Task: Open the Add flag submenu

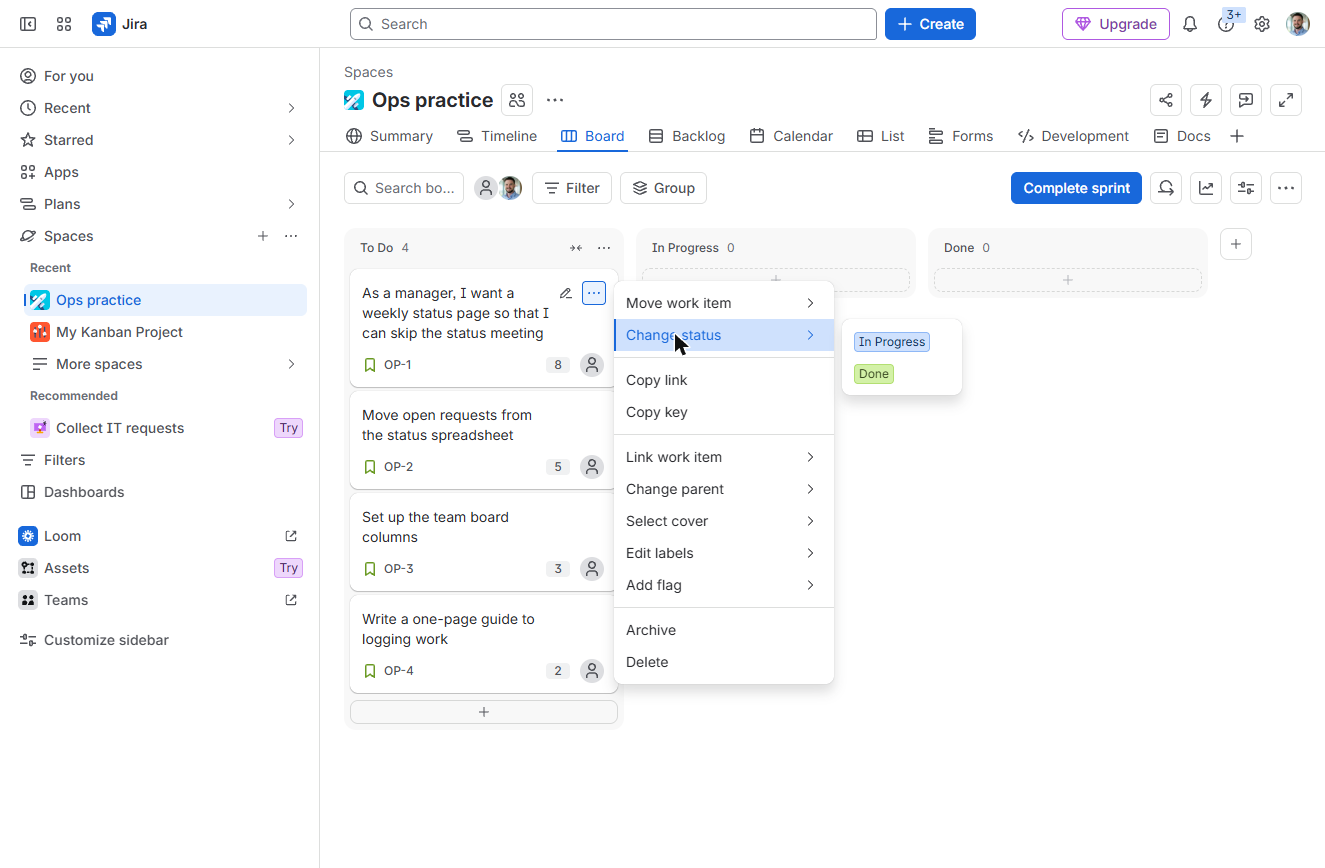Action: click(x=724, y=585)
